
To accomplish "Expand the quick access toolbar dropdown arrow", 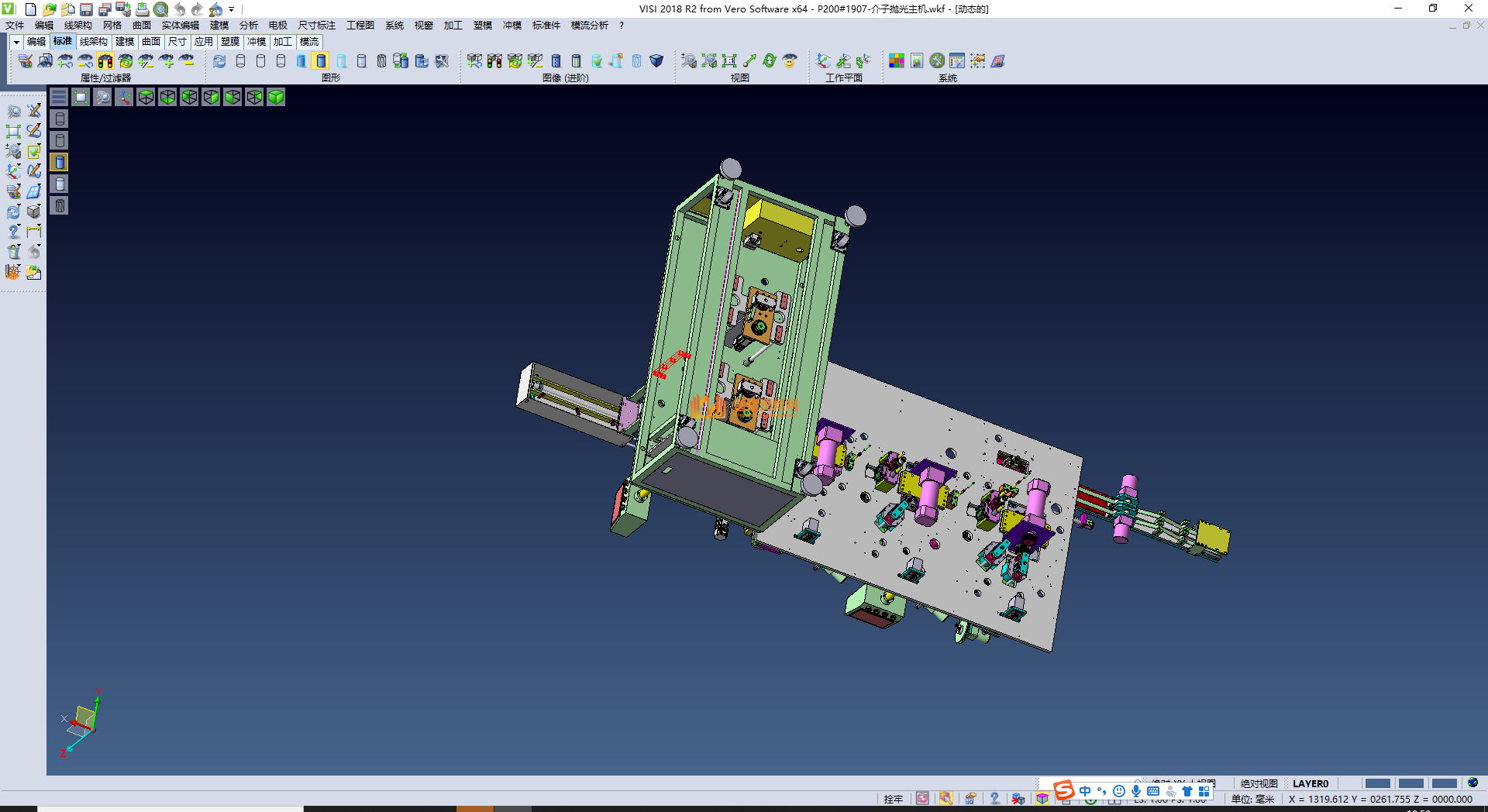I will click(x=232, y=9).
